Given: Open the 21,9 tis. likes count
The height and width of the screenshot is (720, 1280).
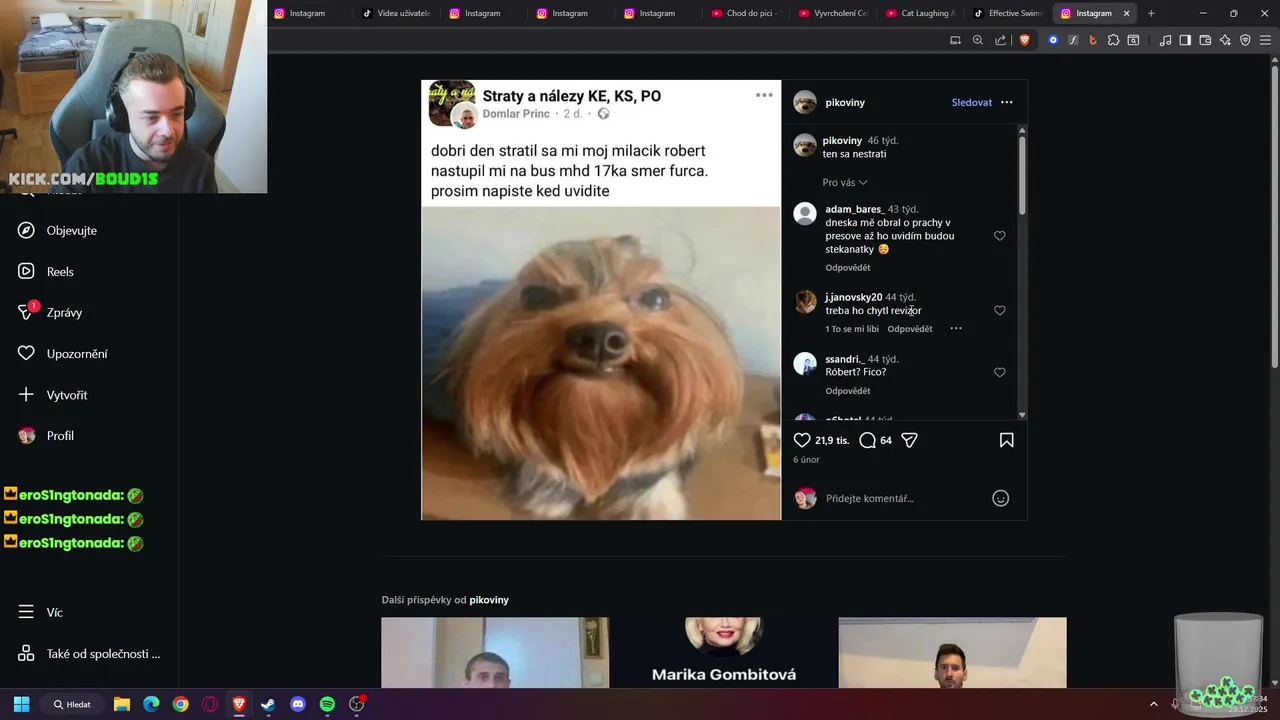Looking at the screenshot, I should pos(832,440).
